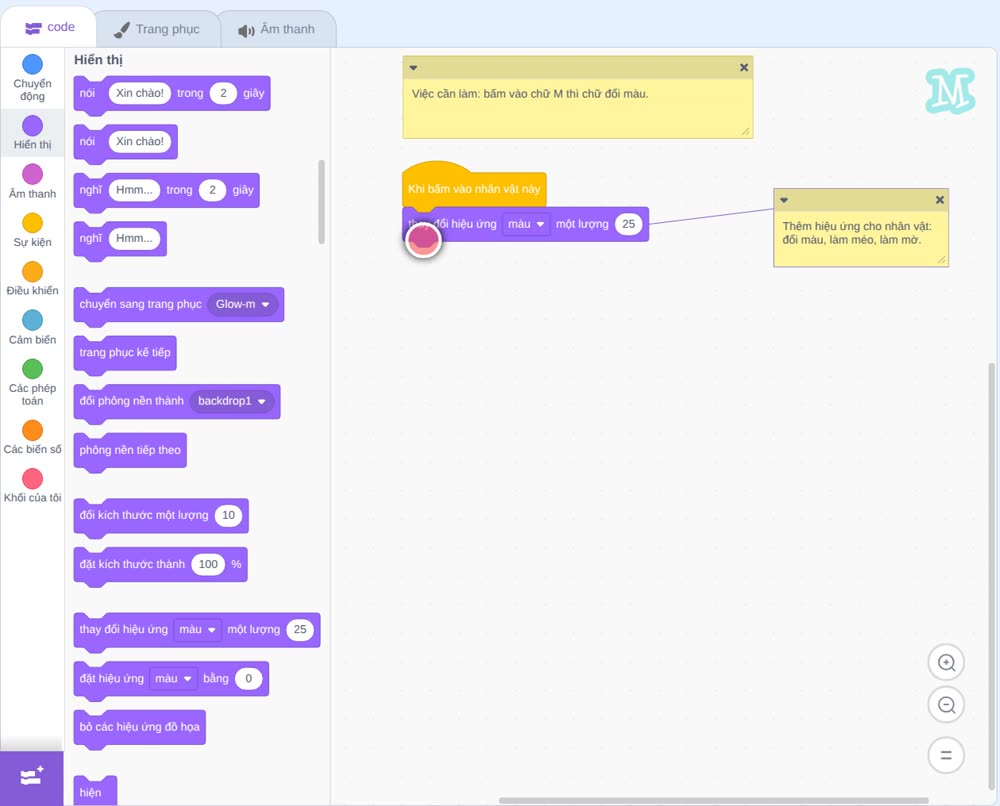Zoom in on the workspace
Image resolution: width=1000 pixels, height=806 pixels.
click(946, 663)
